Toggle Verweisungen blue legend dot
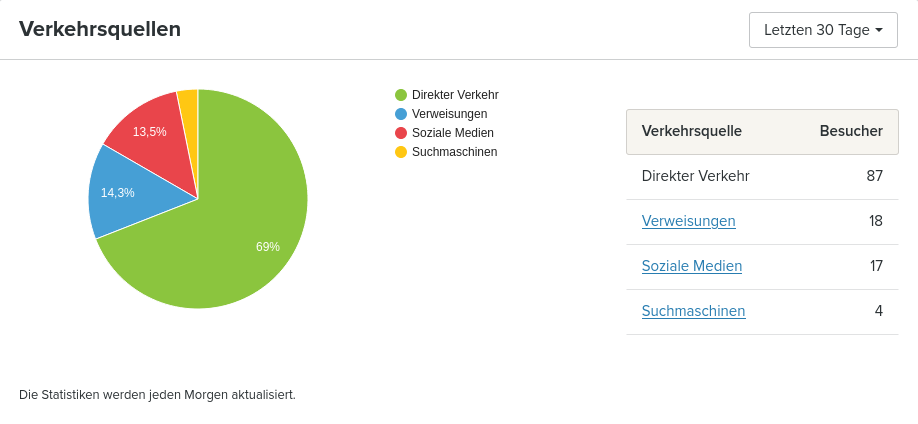The width and height of the screenshot is (918, 424). 401,114
